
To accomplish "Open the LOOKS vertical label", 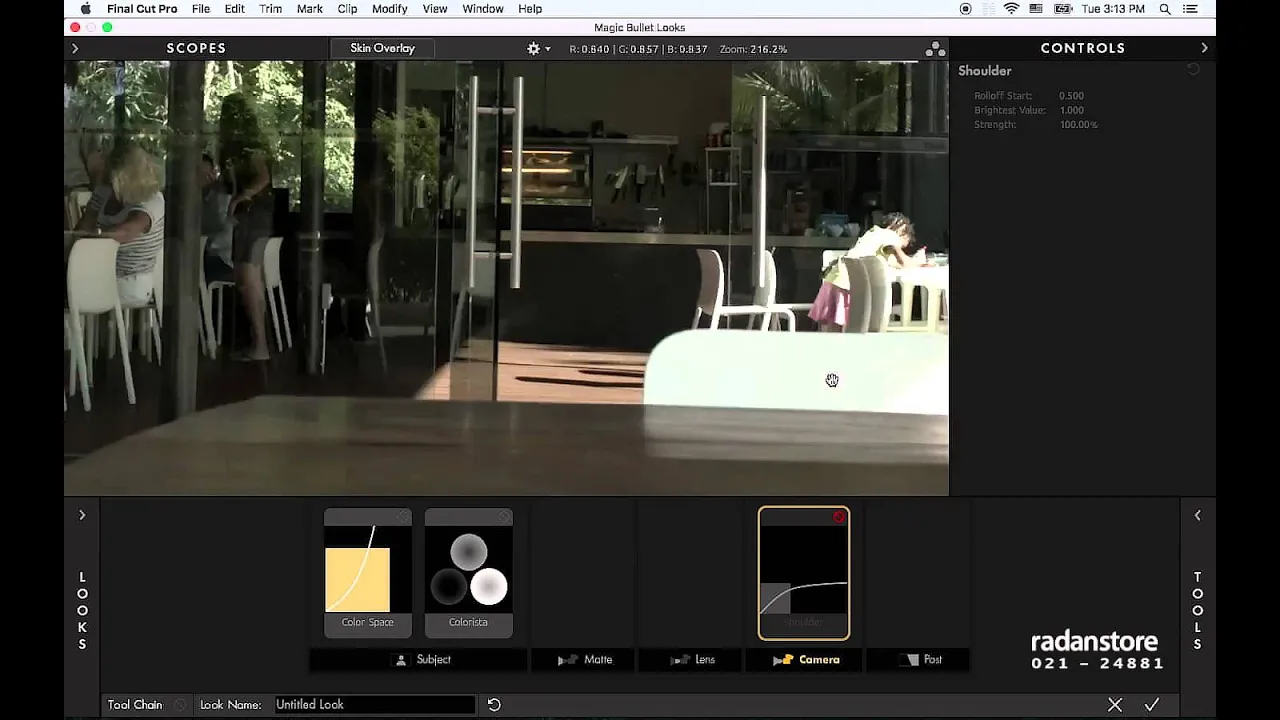I will pos(82,611).
